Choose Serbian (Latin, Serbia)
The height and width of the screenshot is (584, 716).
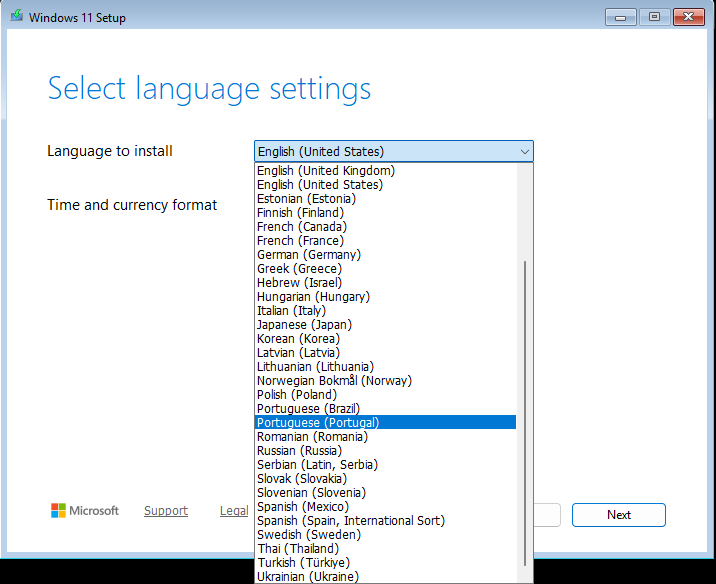tap(385, 465)
